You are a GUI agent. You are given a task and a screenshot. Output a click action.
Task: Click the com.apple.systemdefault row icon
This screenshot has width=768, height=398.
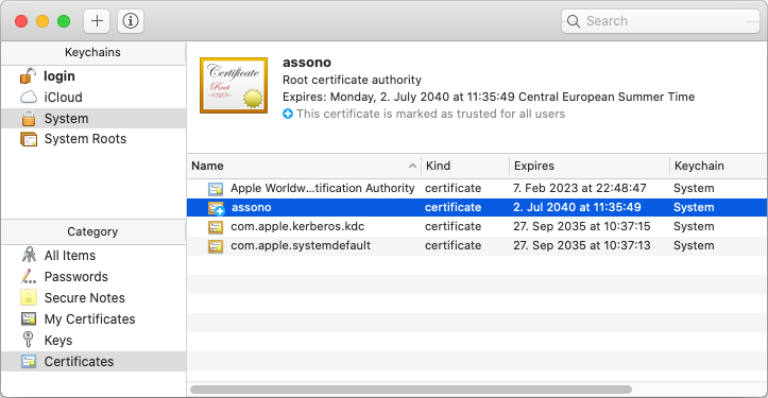216,246
